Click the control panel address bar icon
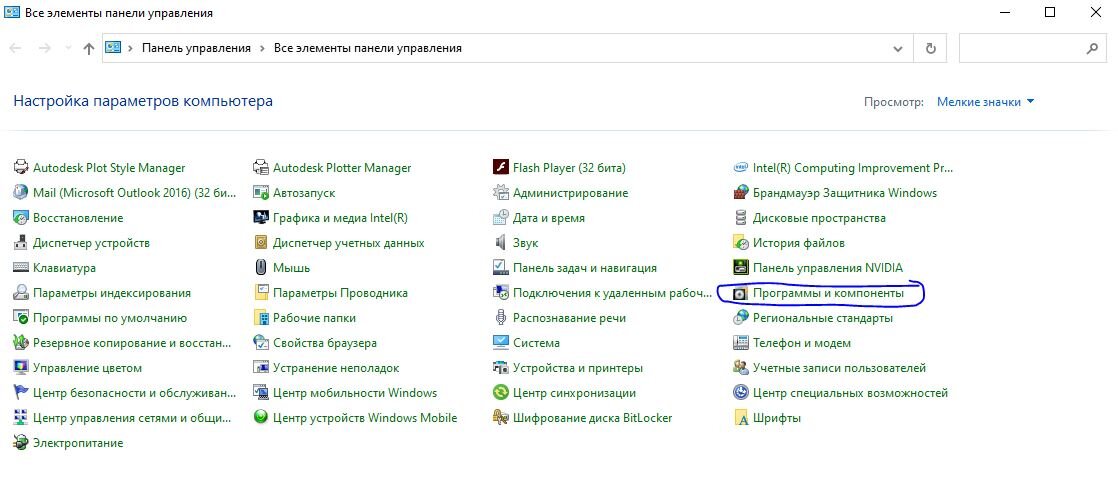Screen dimensions: 1118x500 (x=113, y=49)
